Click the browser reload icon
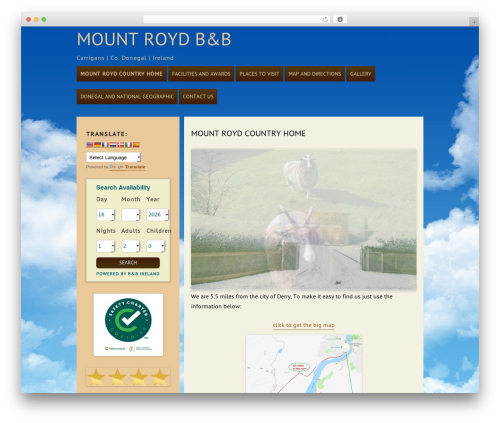The image size is (500, 423). coord(325,19)
